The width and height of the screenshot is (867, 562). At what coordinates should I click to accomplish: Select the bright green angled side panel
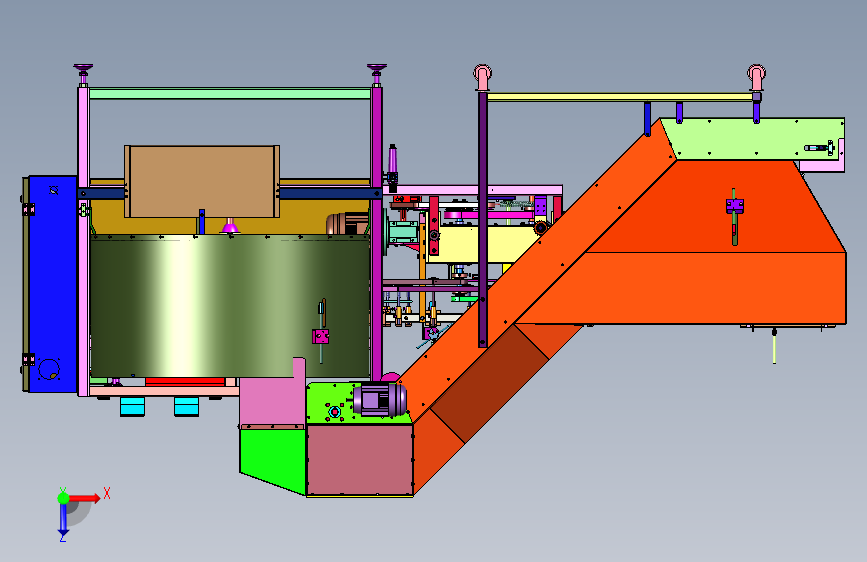click(x=273, y=460)
